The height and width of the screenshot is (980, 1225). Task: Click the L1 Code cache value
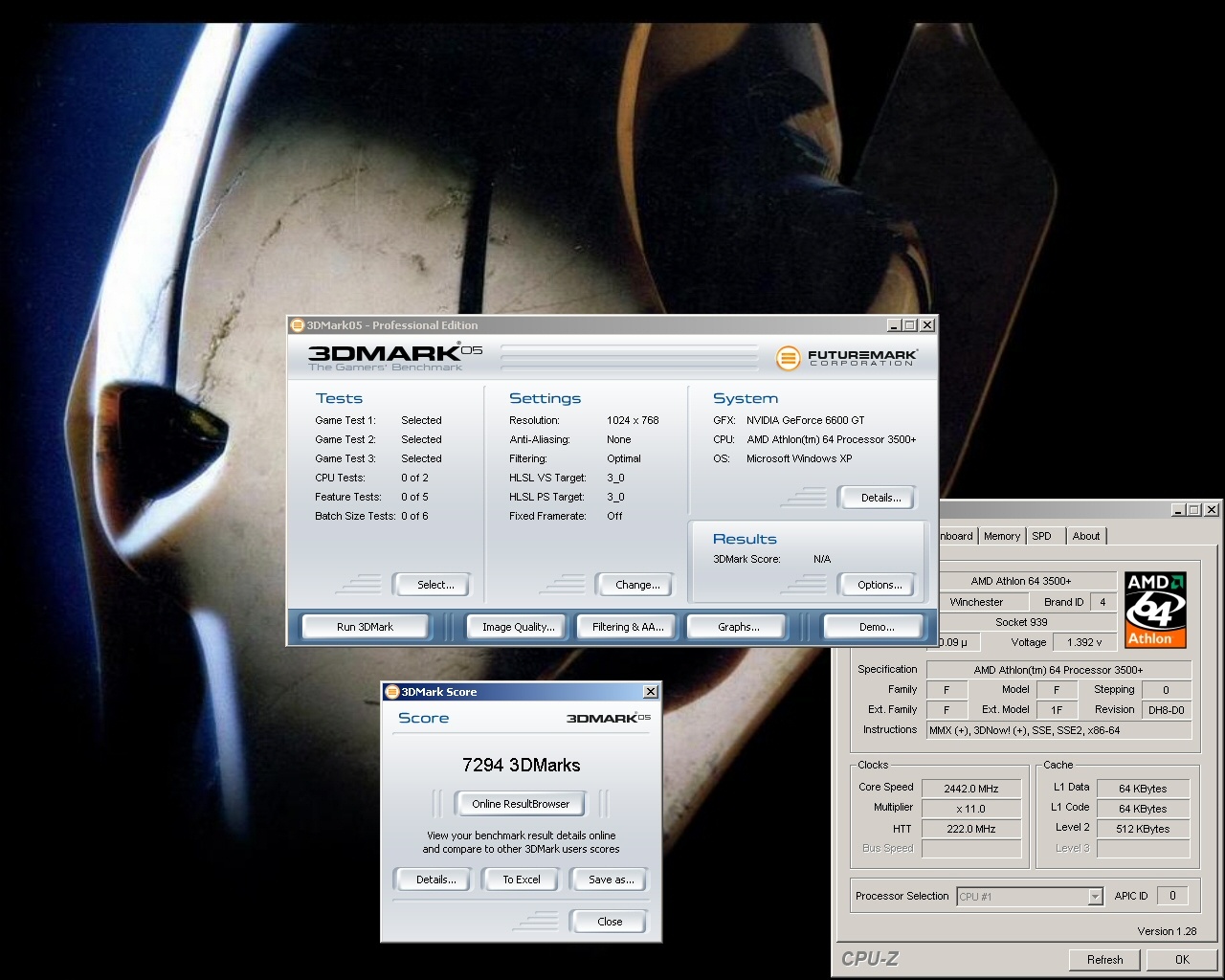coord(1143,809)
